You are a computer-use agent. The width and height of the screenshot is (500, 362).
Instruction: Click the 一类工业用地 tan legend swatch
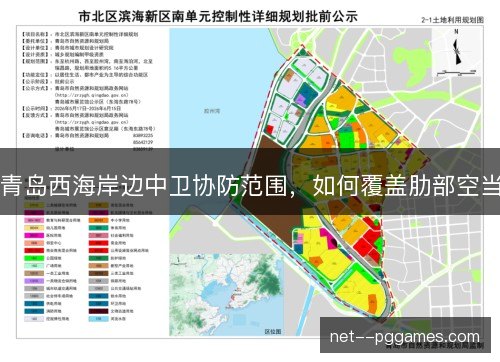pos(34,273)
